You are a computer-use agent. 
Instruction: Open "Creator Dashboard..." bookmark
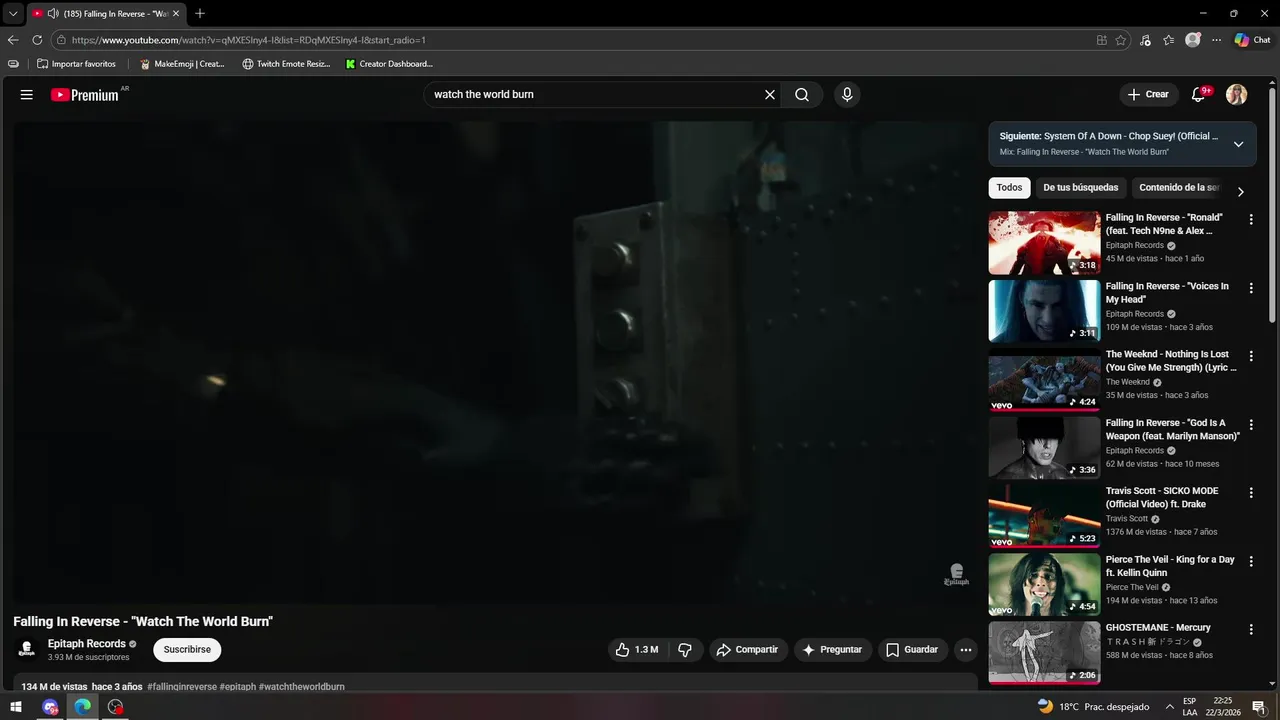(389, 64)
